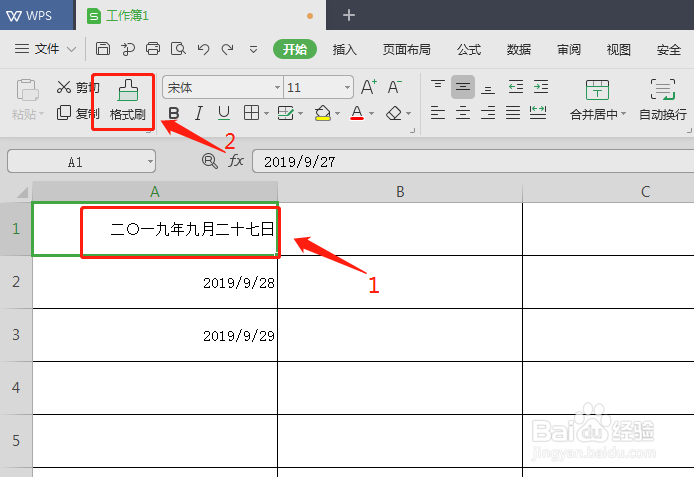Justify text alignment
694x477 pixels.
513,113
